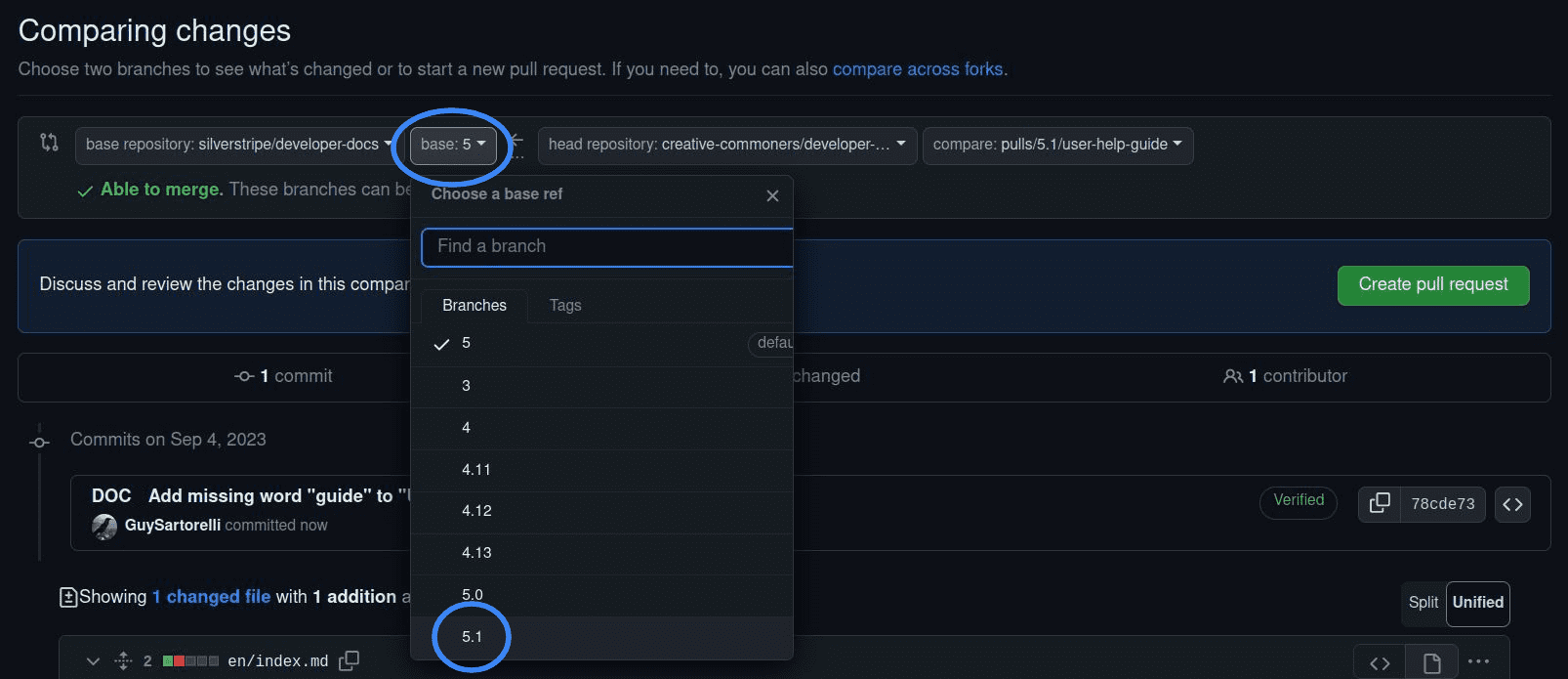Open the base repository dropdown
The width and height of the screenshot is (1568, 679).
[x=238, y=145]
